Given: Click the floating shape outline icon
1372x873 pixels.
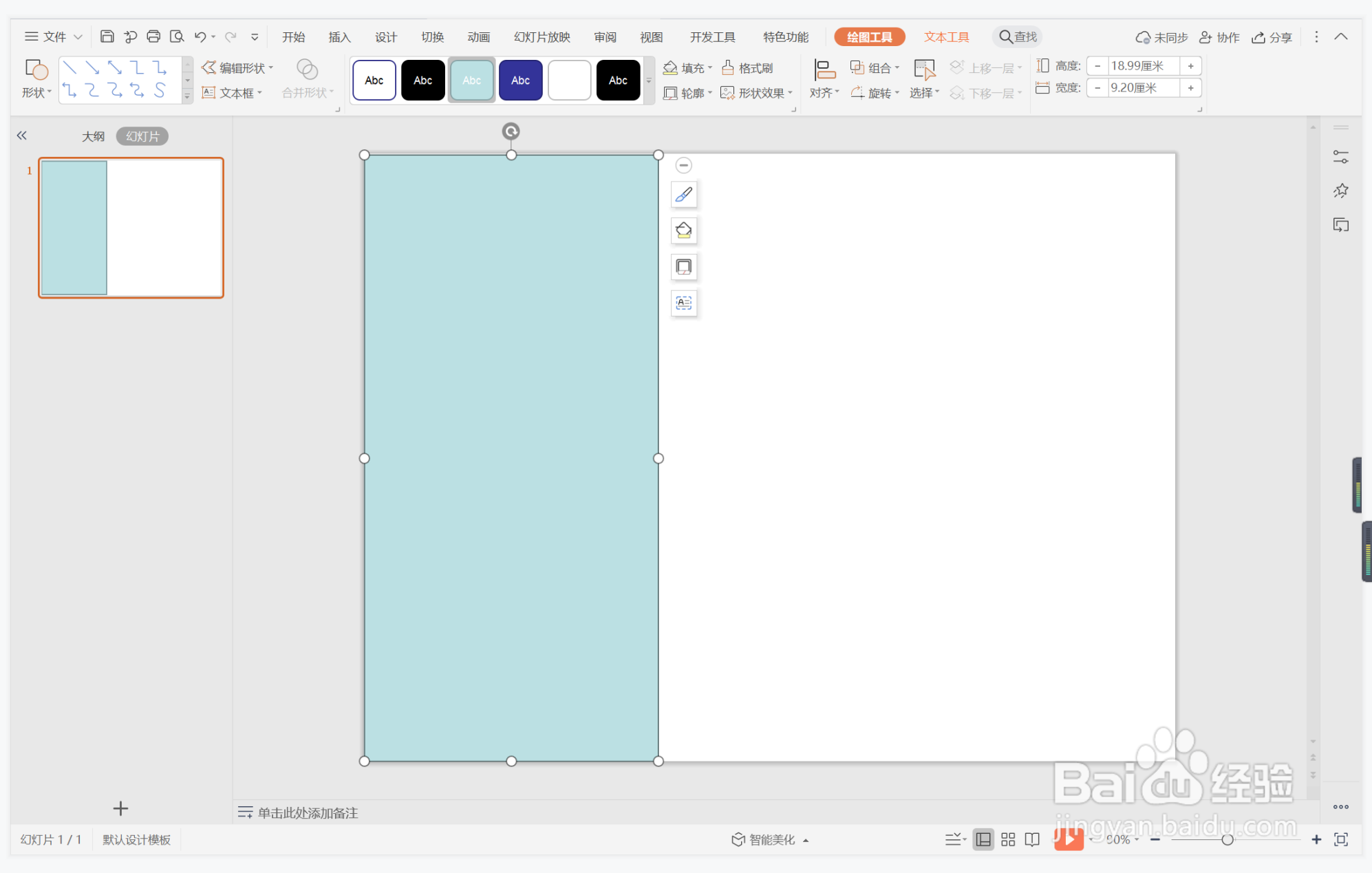Looking at the screenshot, I should click(683, 267).
